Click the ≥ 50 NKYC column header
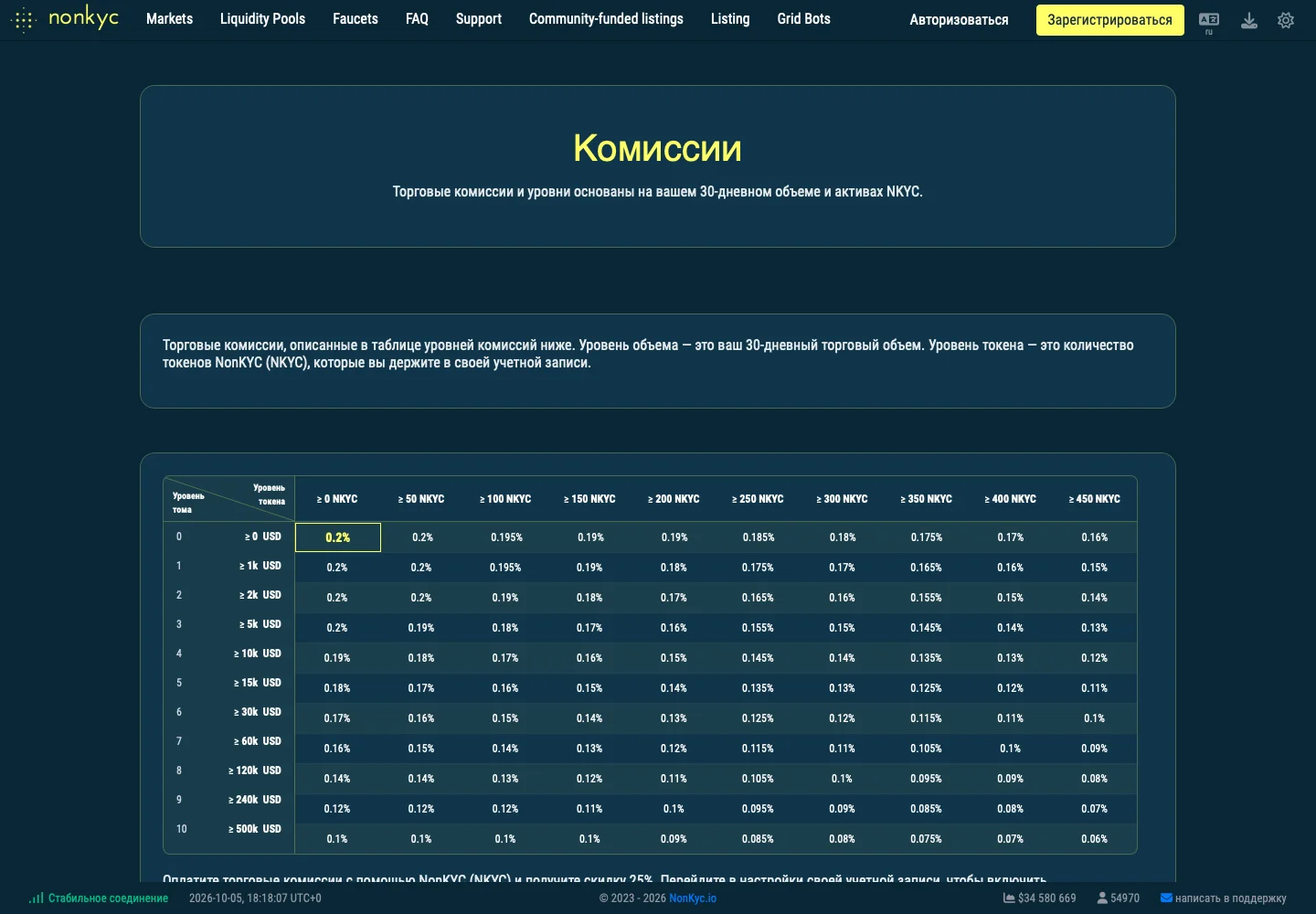The image size is (1316, 914). pos(421,499)
